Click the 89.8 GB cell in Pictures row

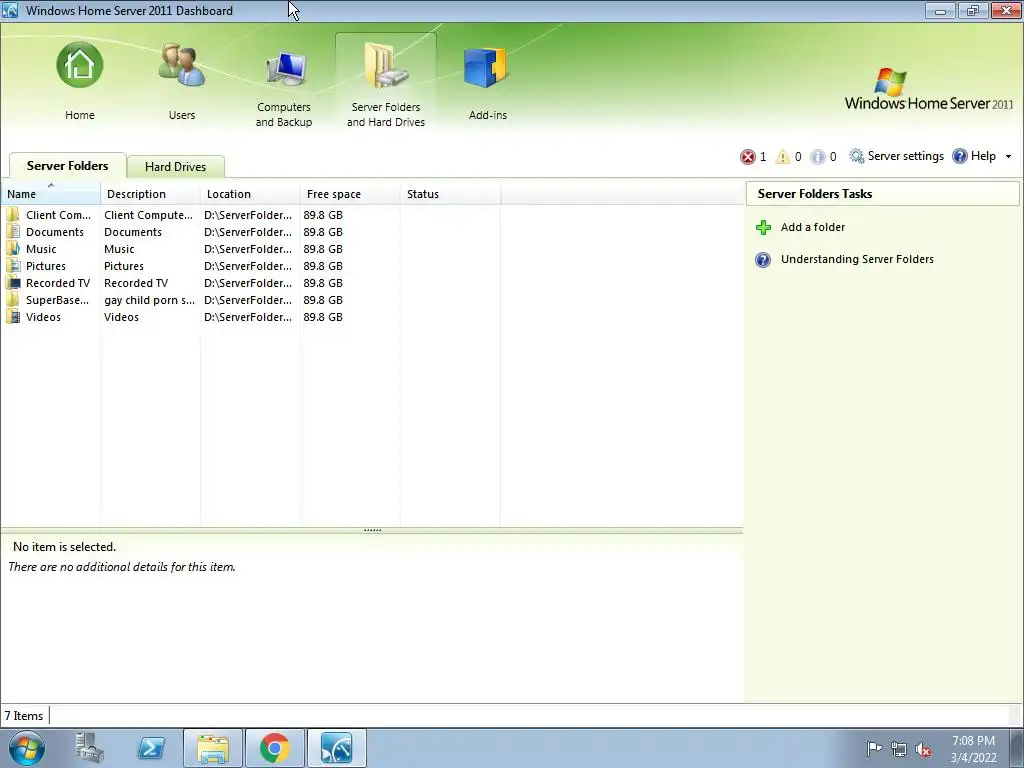coord(323,266)
